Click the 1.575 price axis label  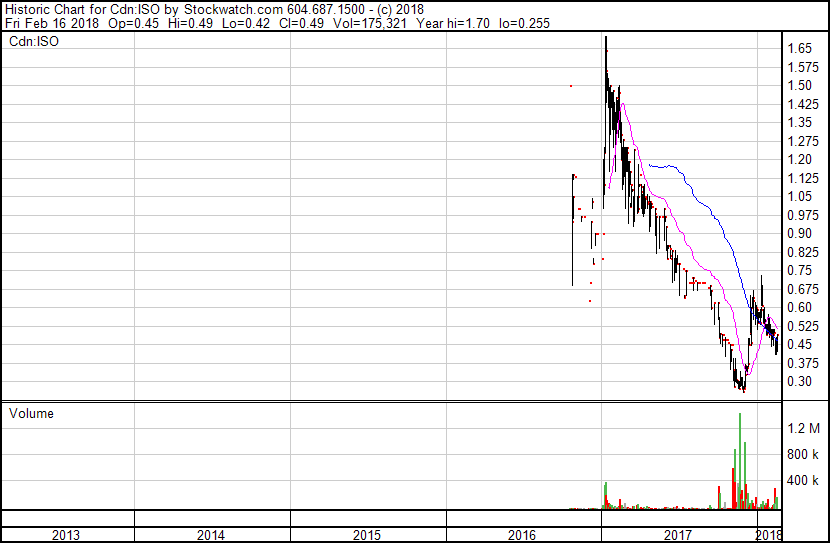[x=803, y=67]
